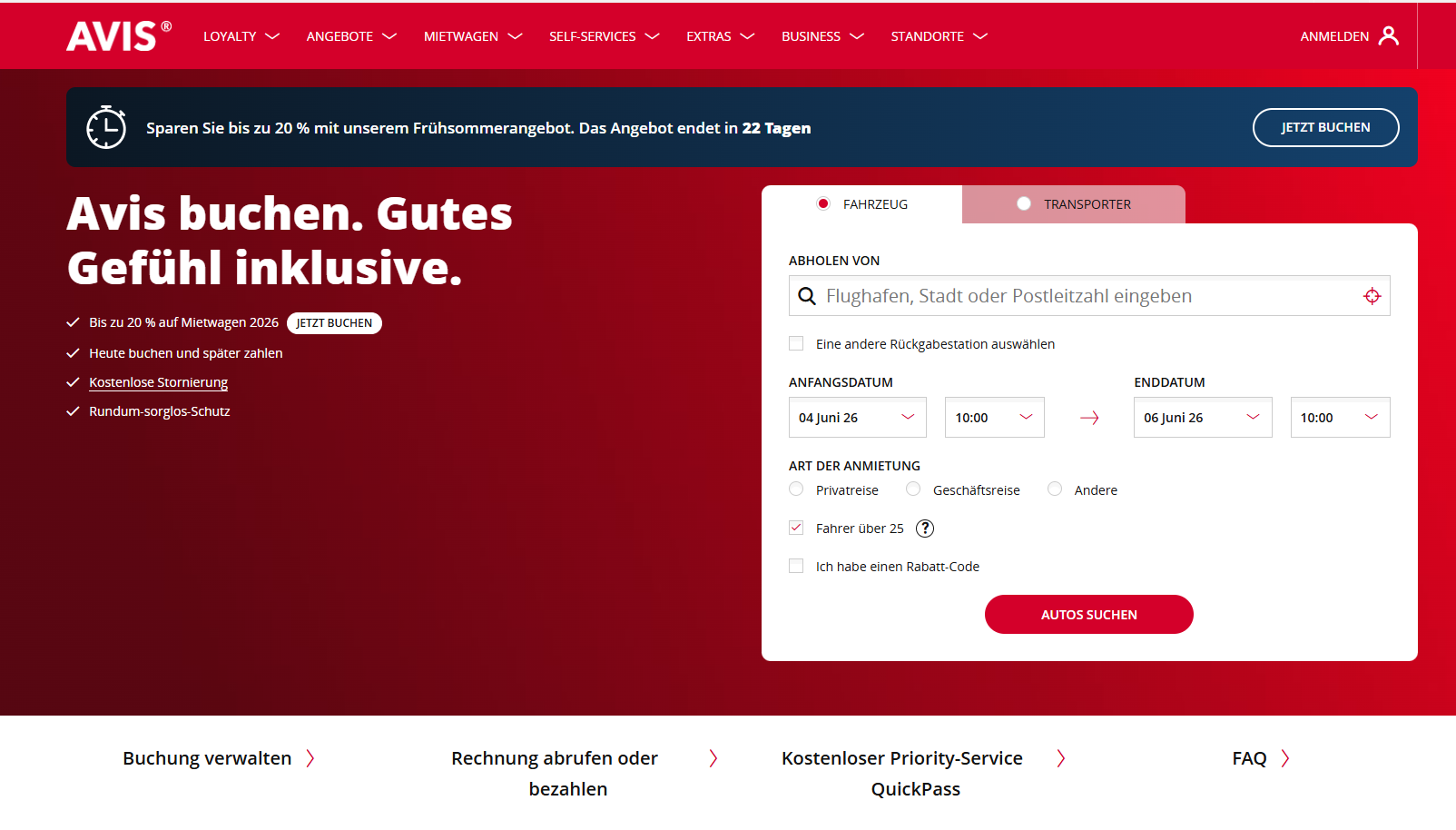This screenshot has height=830, width=1456.
Task: Check Eine andere Rückgabestation auswählen
Action: [796, 343]
